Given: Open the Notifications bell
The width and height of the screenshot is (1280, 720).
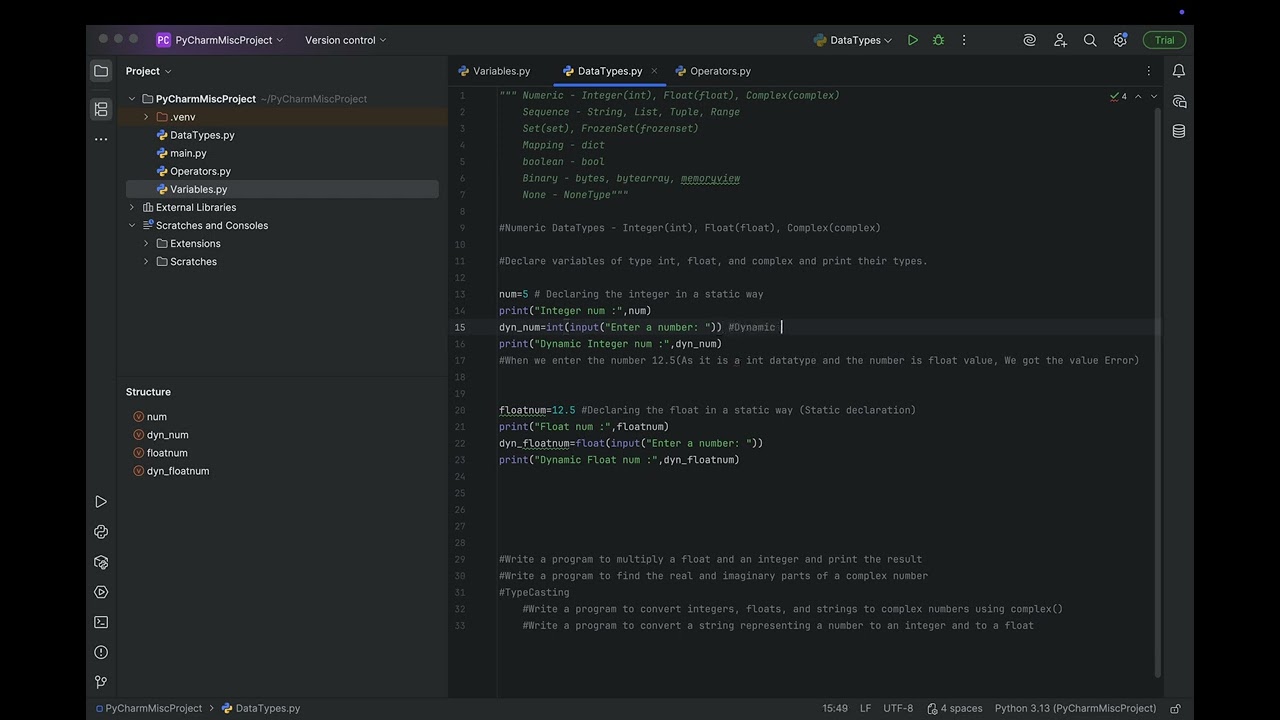Looking at the screenshot, I should point(1179,71).
